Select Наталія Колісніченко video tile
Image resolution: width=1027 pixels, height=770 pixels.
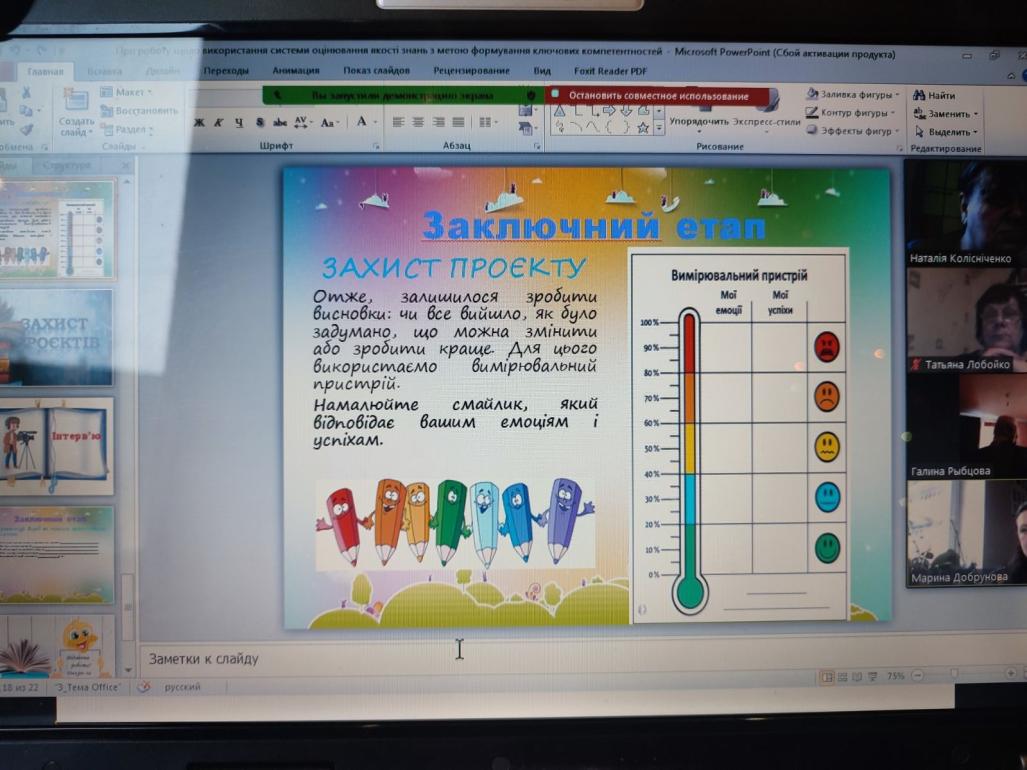[x=965, y=213]
